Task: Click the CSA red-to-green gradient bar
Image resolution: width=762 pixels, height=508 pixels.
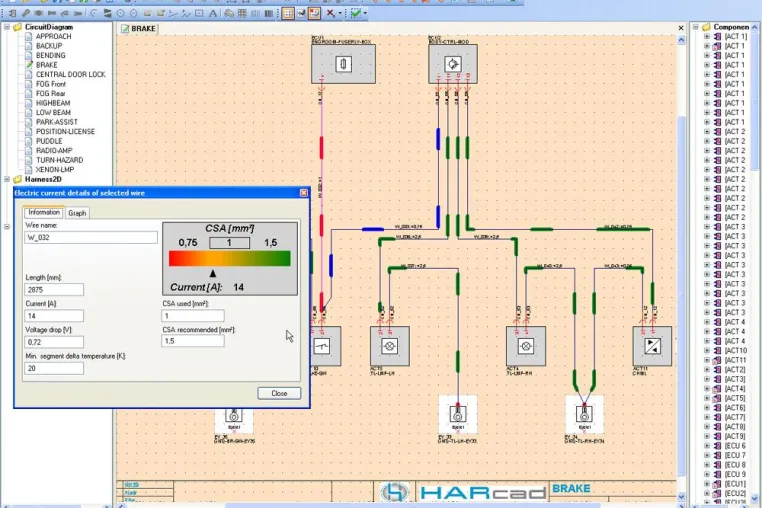Action: click(229, 258)
